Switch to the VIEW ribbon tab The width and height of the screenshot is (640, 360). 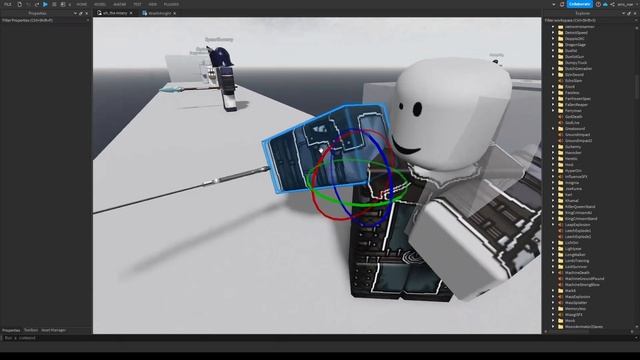click(153, 4)
